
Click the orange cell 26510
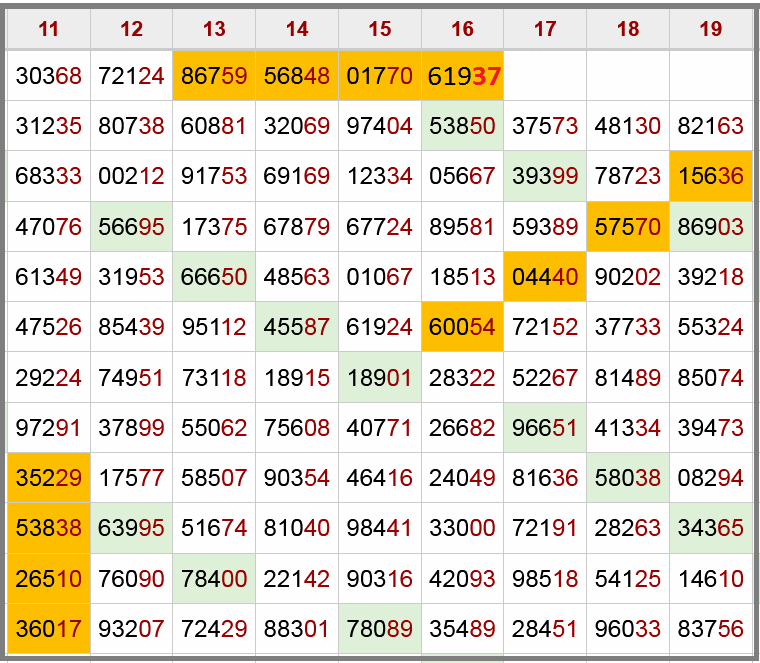coord(48,578)
